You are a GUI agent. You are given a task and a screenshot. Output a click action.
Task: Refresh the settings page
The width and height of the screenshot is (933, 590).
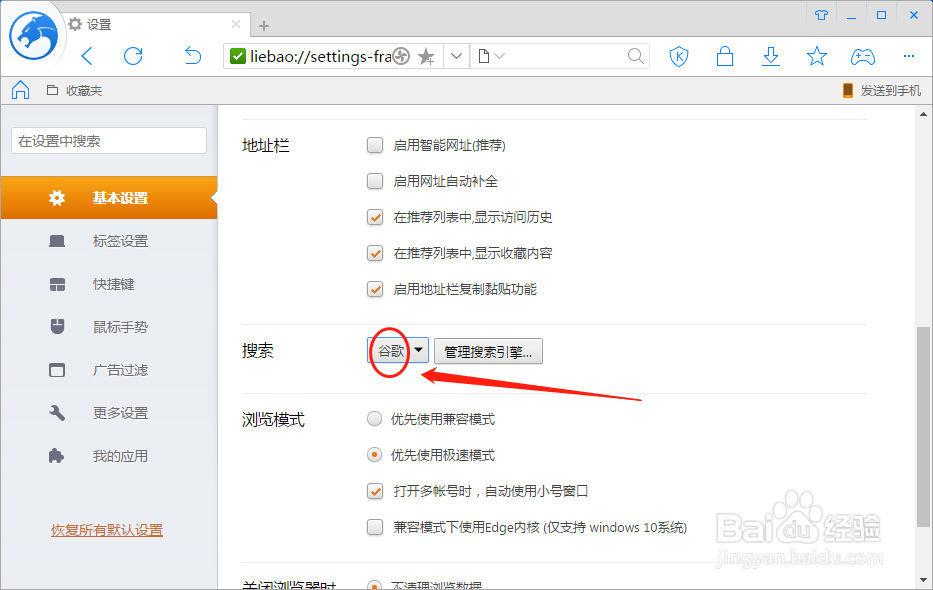133,56
